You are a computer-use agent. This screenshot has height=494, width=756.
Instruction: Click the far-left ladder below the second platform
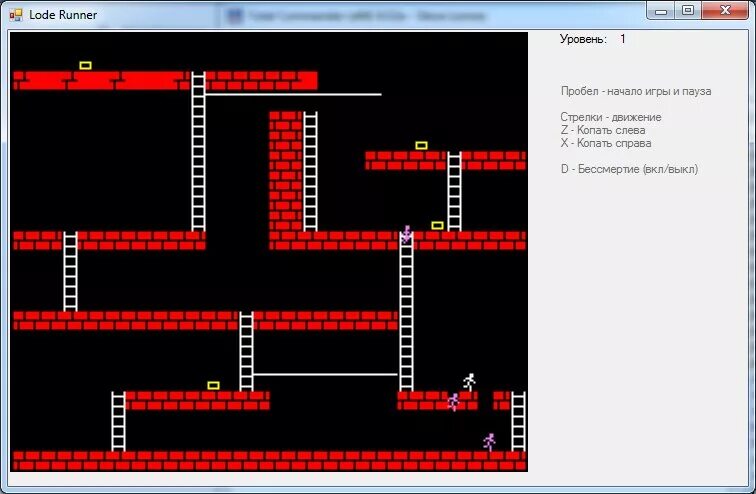70,271
